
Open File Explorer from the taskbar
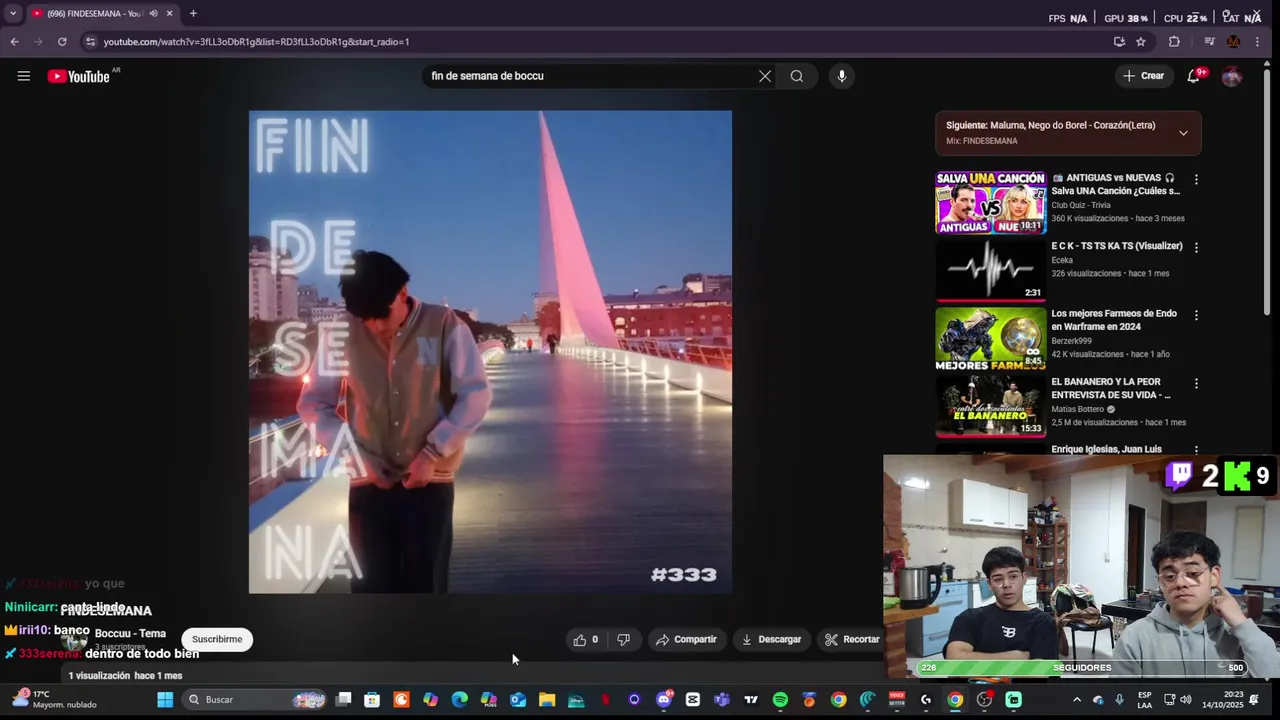[x=547, y=700]
